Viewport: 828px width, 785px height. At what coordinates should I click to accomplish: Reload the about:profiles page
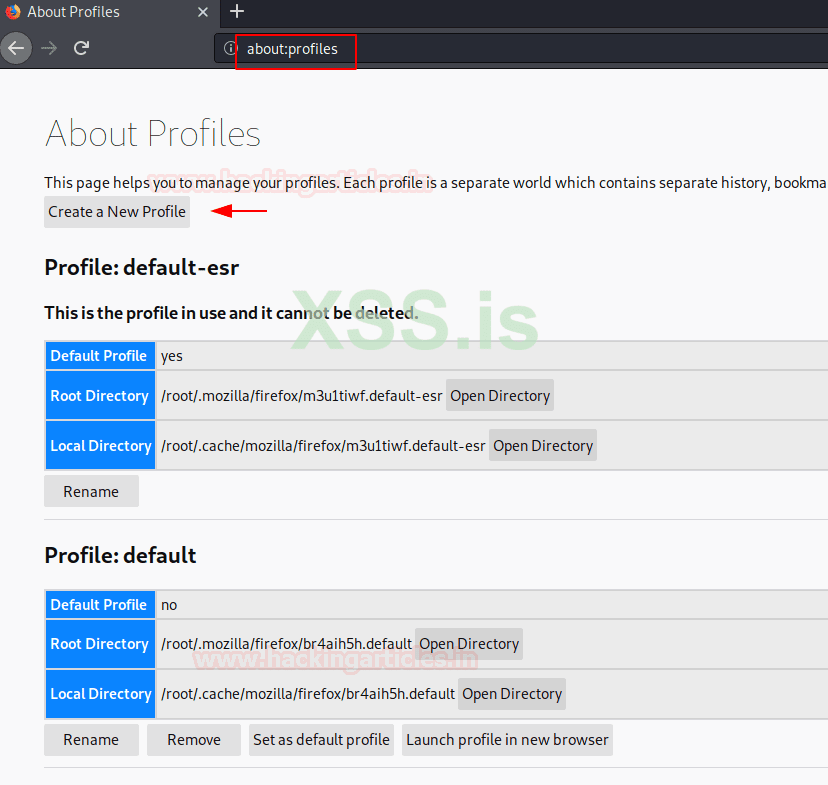tap(82, 48)
